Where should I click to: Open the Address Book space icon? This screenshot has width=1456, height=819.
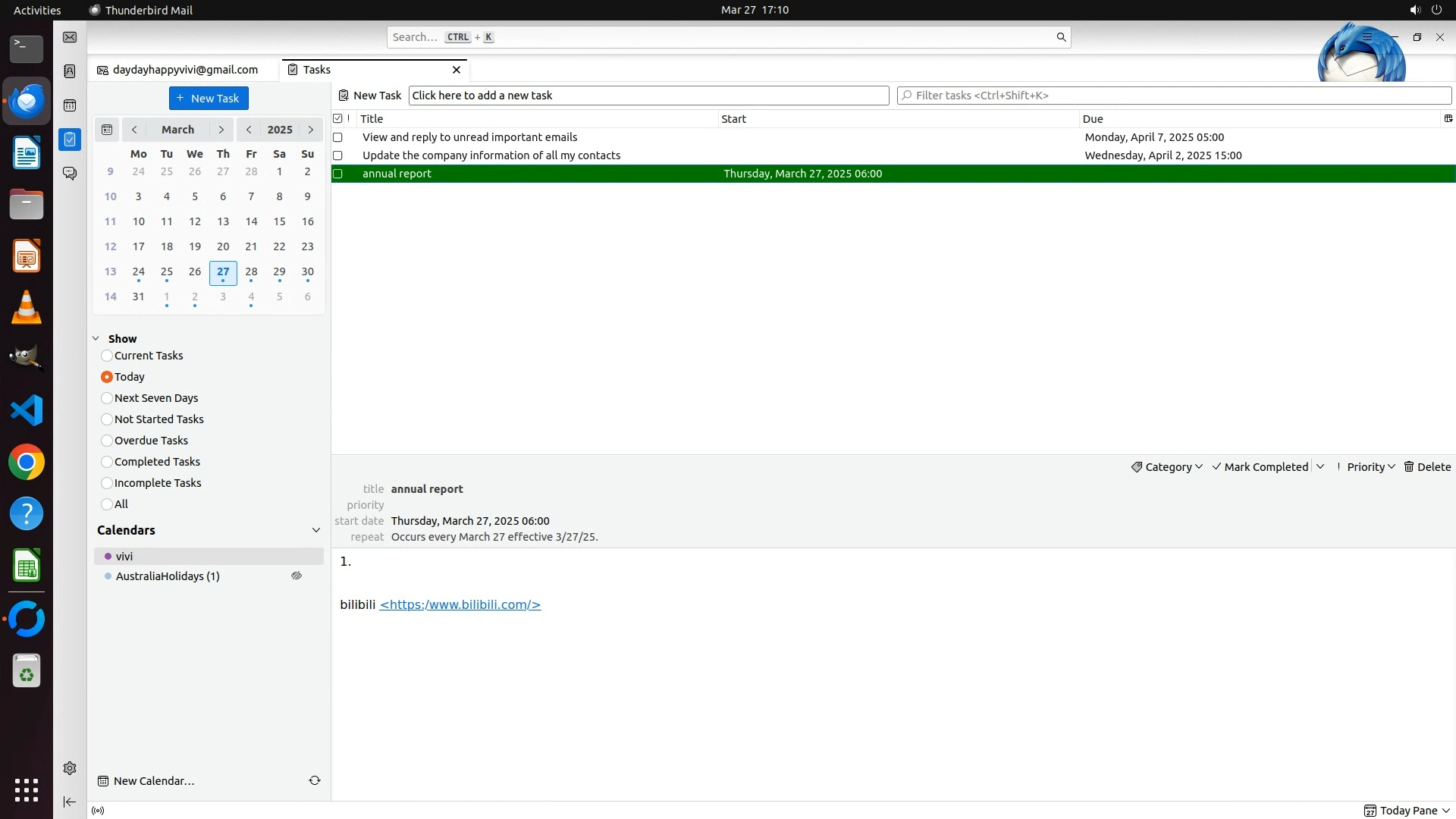coord(70,71)
